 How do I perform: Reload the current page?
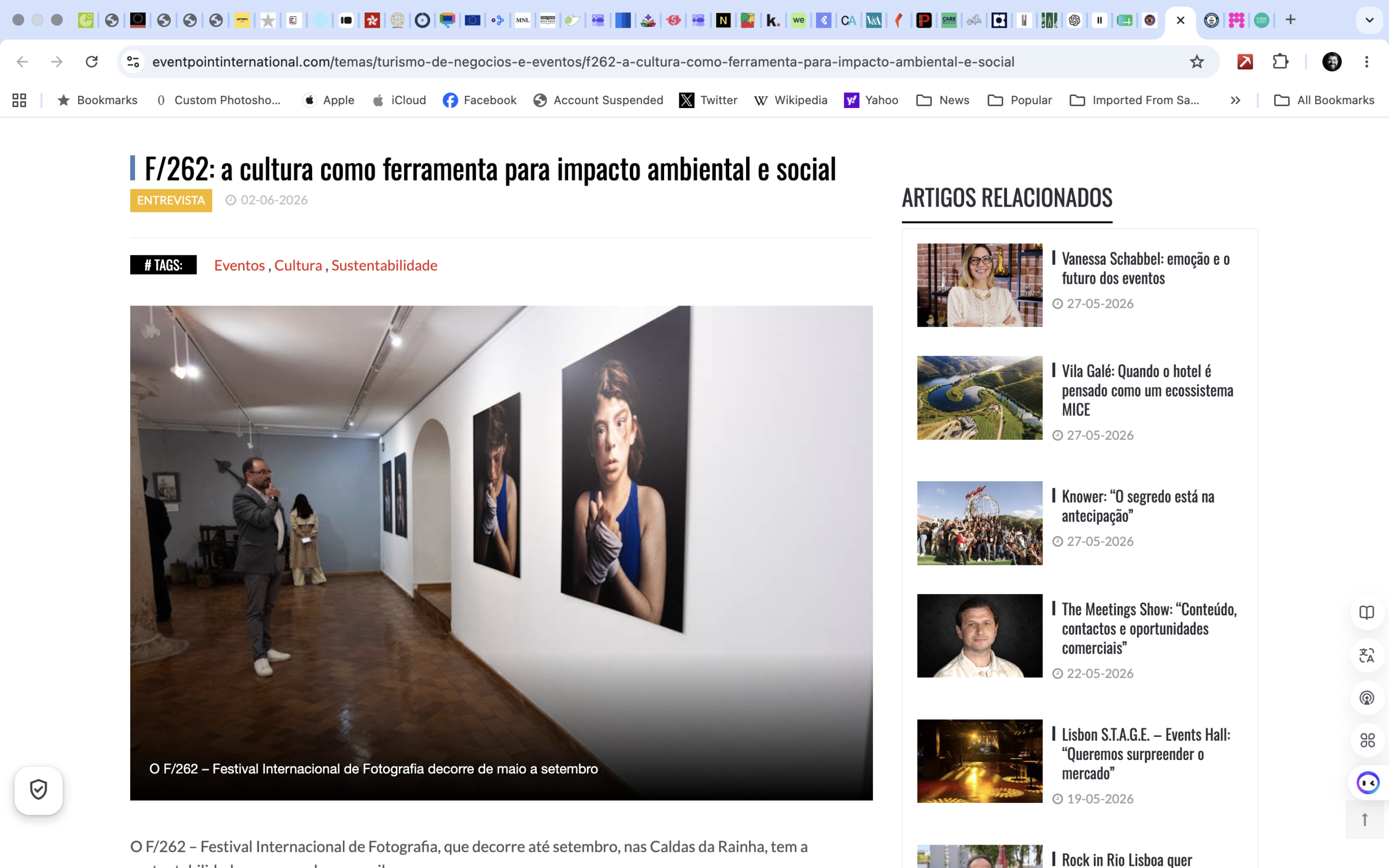[x=92, y=61]
